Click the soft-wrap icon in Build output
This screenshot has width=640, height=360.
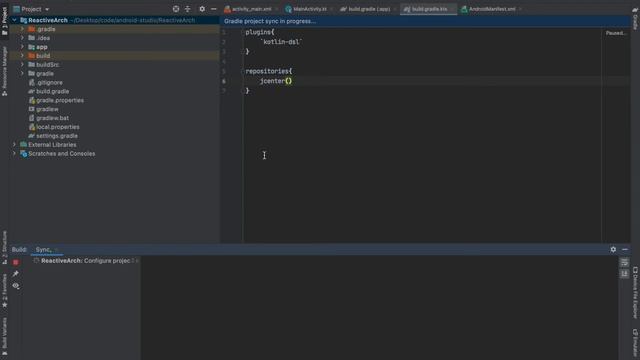[624, 263]
